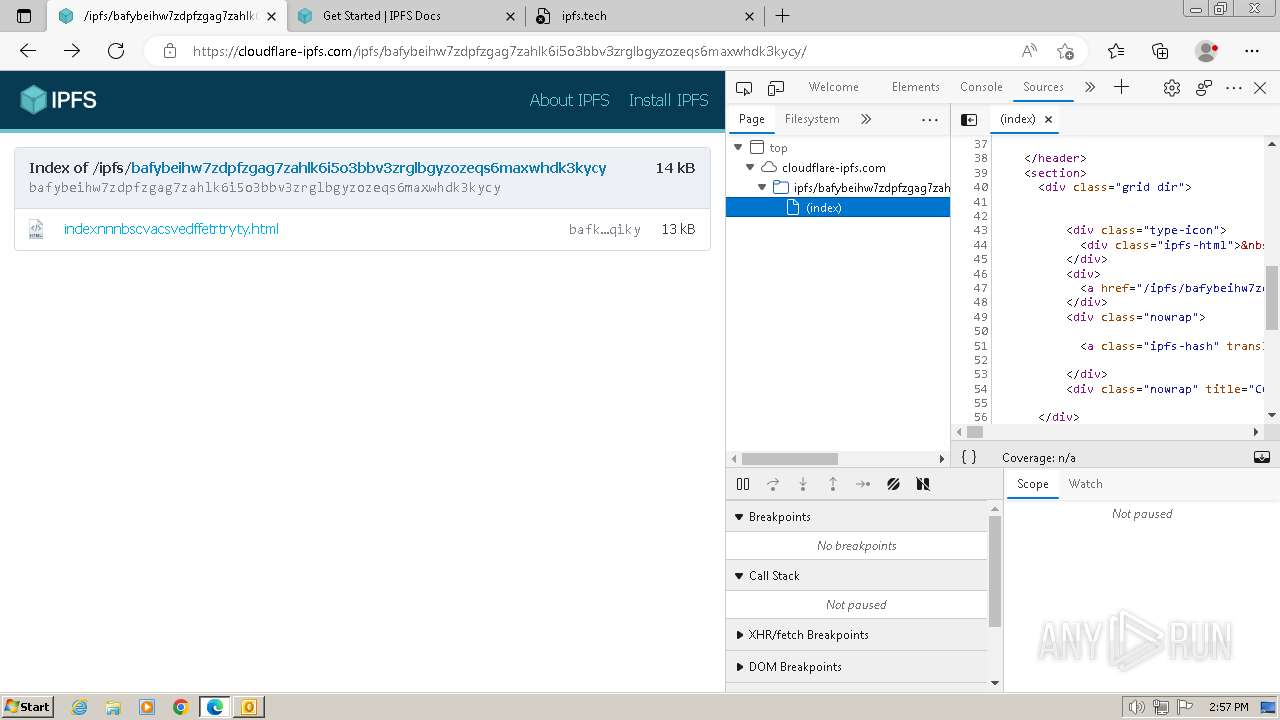Collapse the ipfs/bafybeihw7 folder node

763,187
